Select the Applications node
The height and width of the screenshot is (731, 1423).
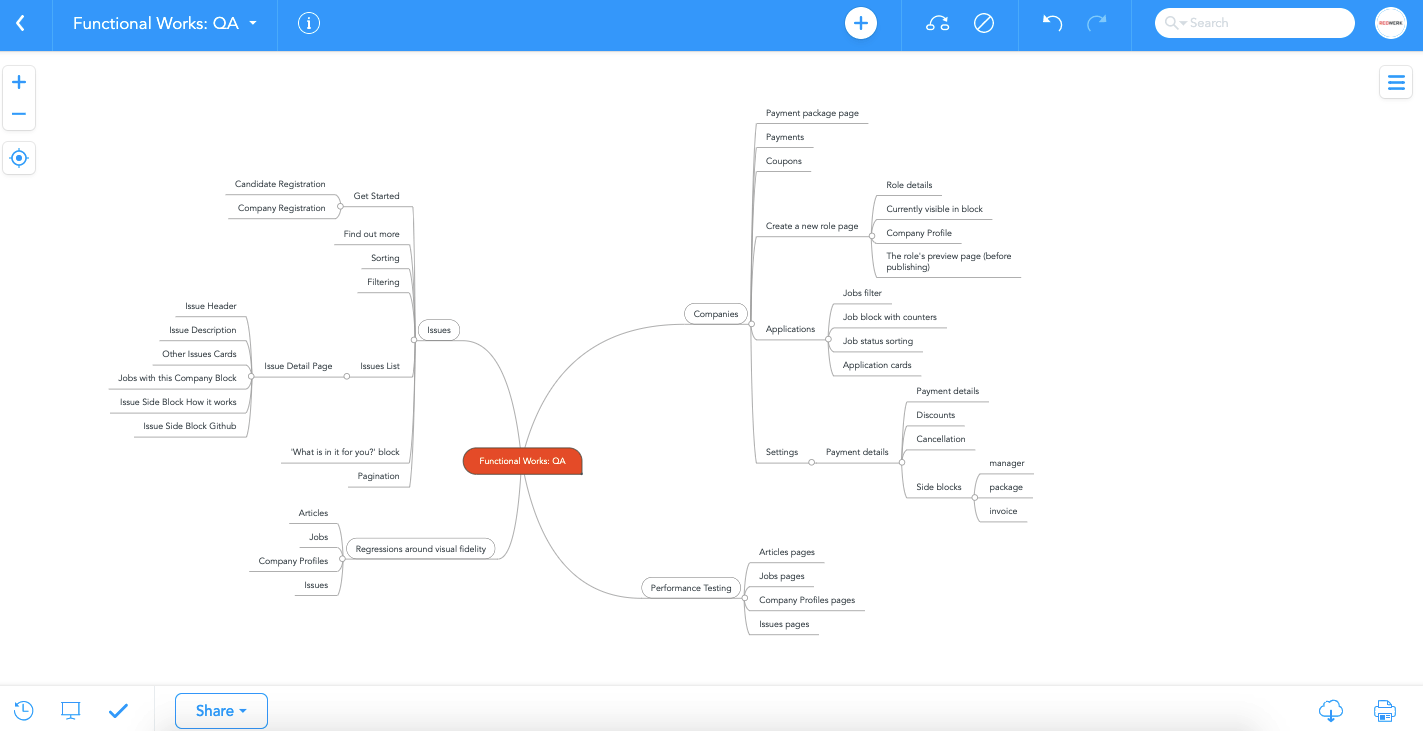(790, 329)
